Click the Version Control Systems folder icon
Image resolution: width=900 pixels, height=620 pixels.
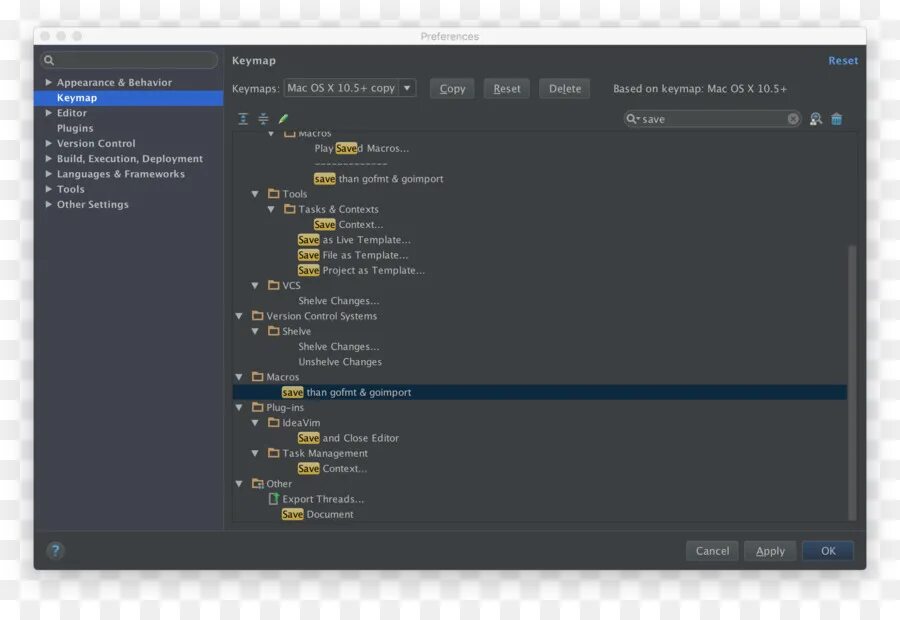tap(258, 316)
